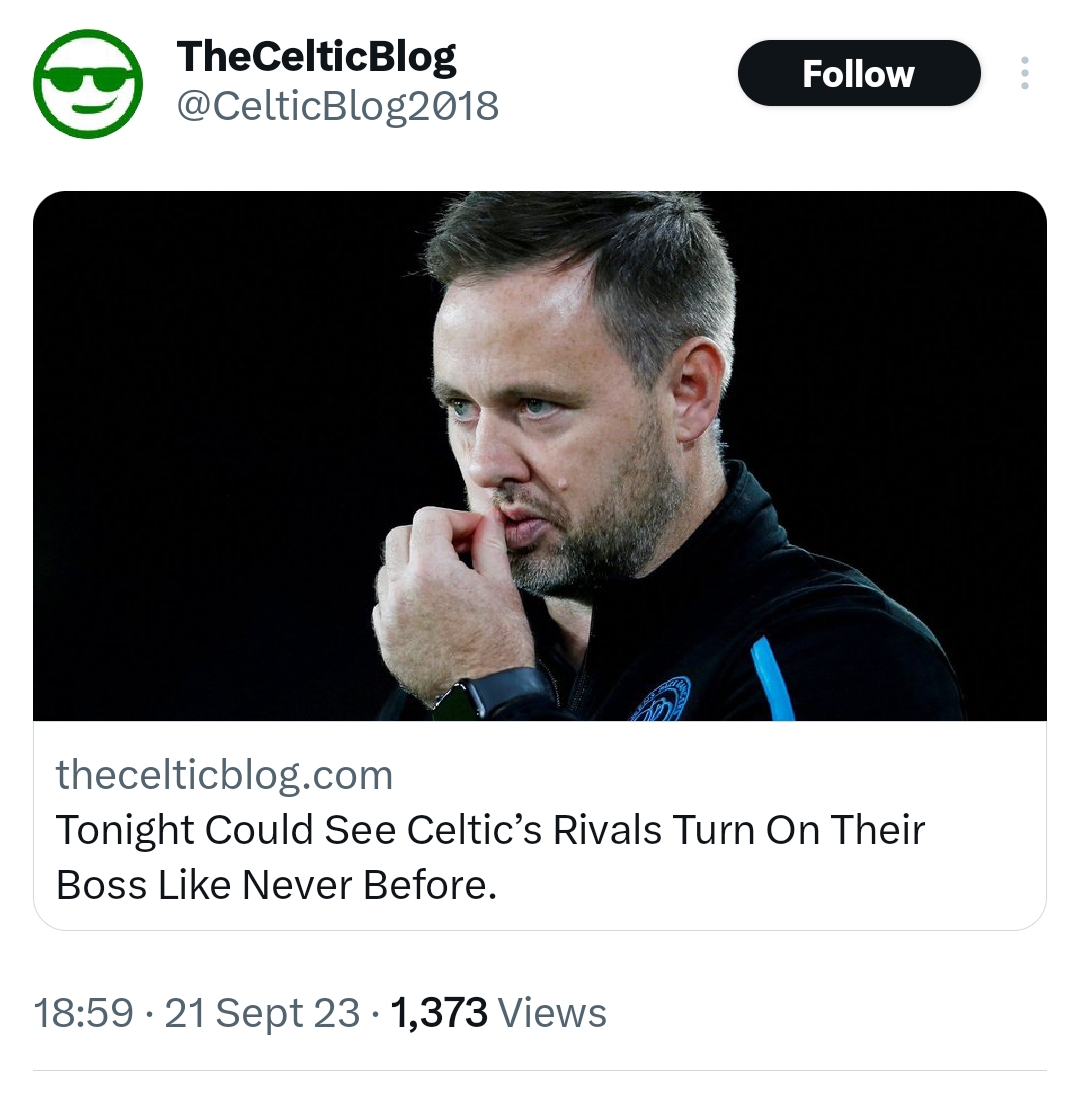The image size is (1080, 1103).
Task: Select the word Views beside the count
Action: click(552, 1012)
